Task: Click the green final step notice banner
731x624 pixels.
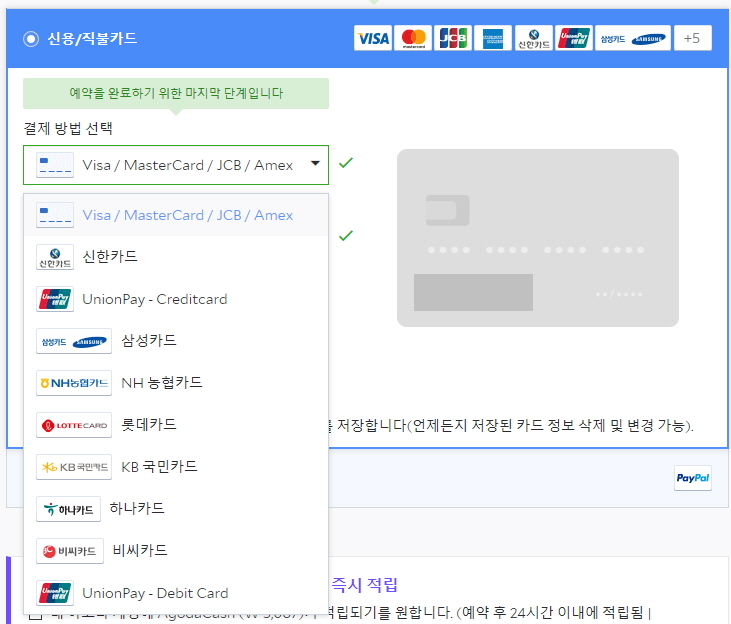Action: click(176, 93)
